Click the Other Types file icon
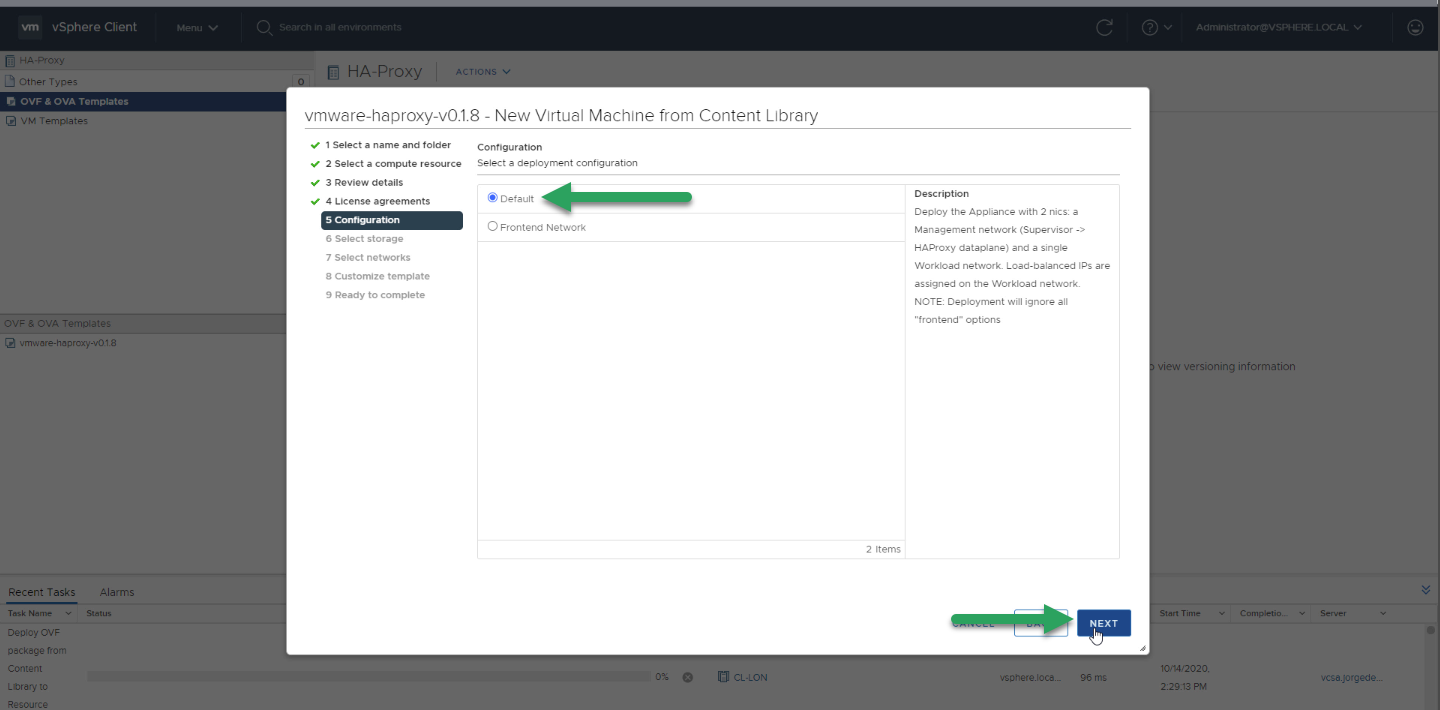Image resolution: width=1440 pixels, height=710 pixels. coord(11,82)
